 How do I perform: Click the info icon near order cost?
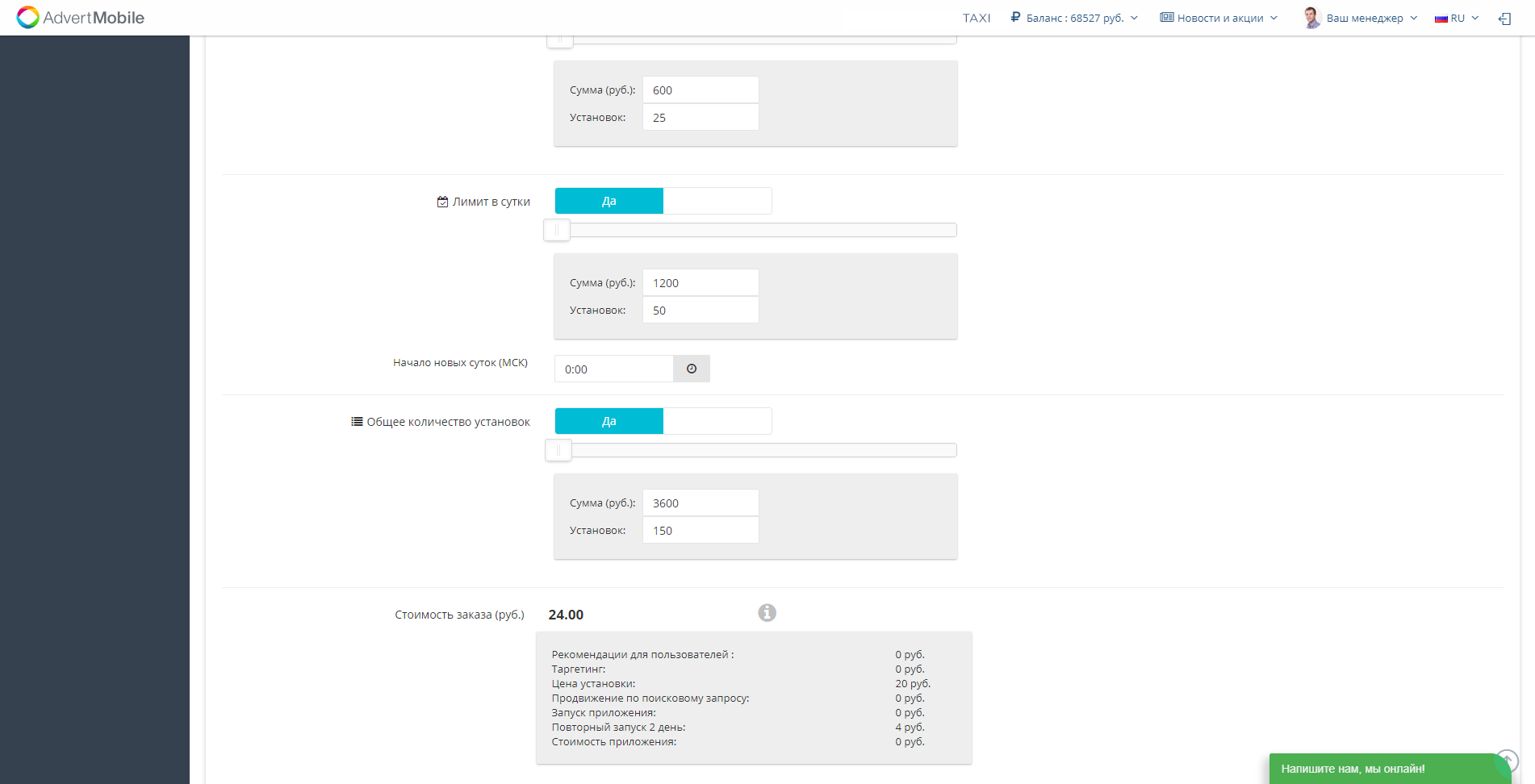click(x=767, y=613)
